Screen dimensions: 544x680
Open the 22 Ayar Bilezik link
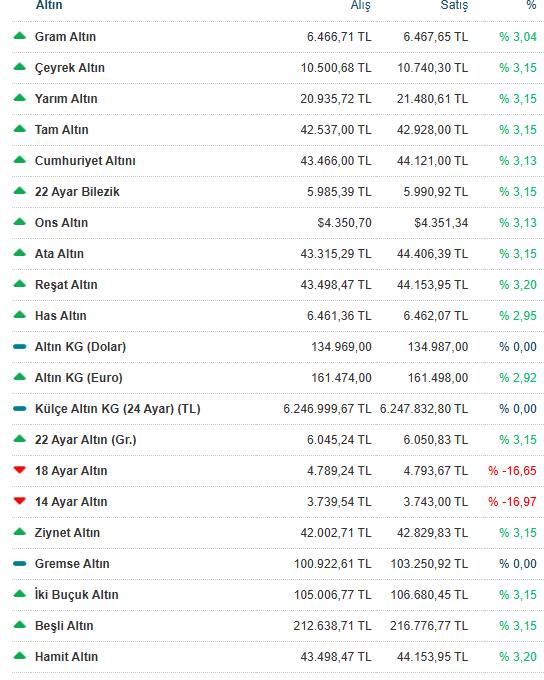pos(77,192)
